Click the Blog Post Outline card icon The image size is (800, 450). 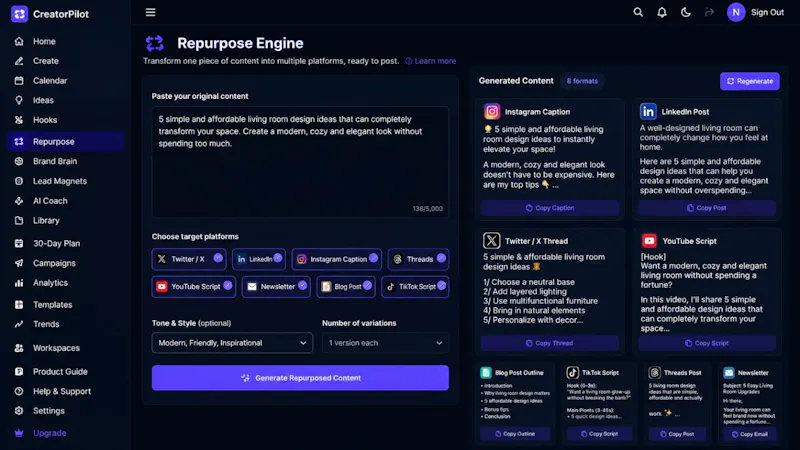[x=486, y=372]
